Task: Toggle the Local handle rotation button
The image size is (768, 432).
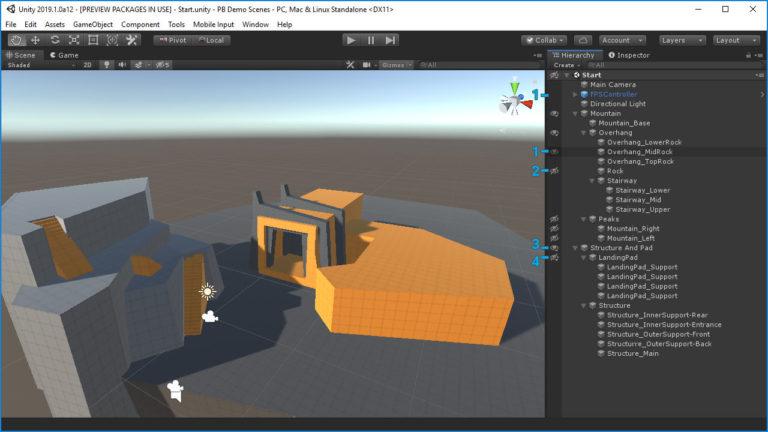Action: click(x=211, y=40)
